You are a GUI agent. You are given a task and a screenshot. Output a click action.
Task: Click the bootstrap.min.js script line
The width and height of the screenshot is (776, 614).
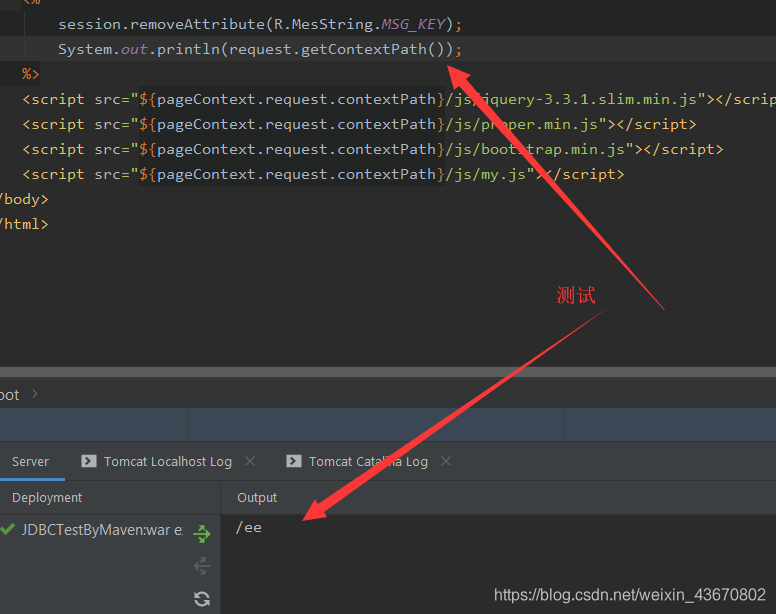coord(373,149)
